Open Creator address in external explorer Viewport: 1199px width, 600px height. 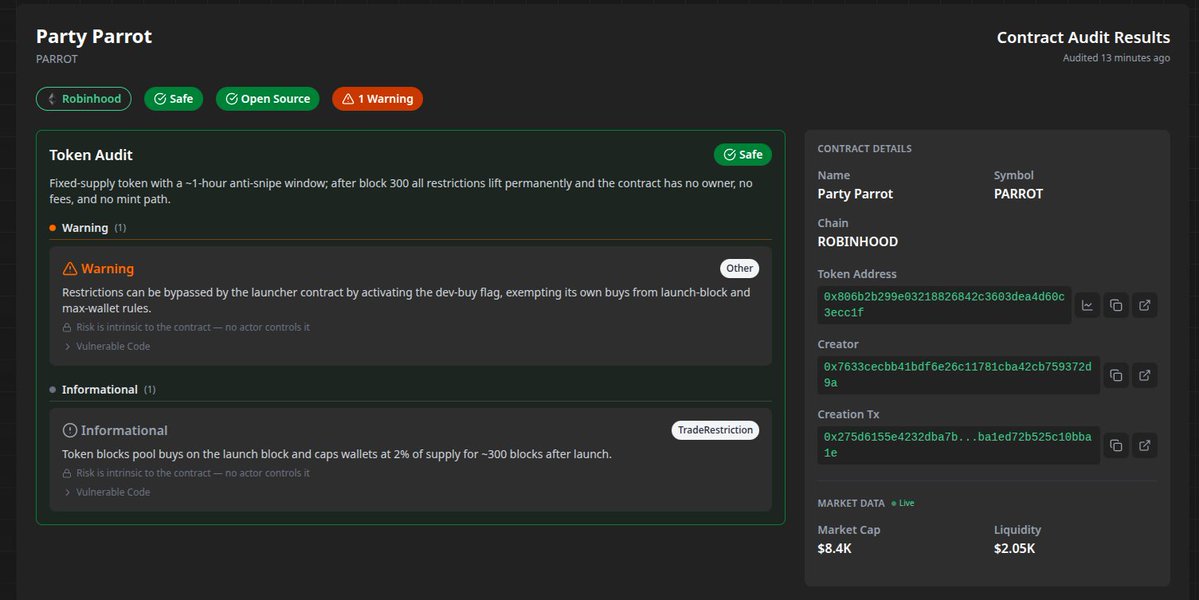click(1145, 375)
